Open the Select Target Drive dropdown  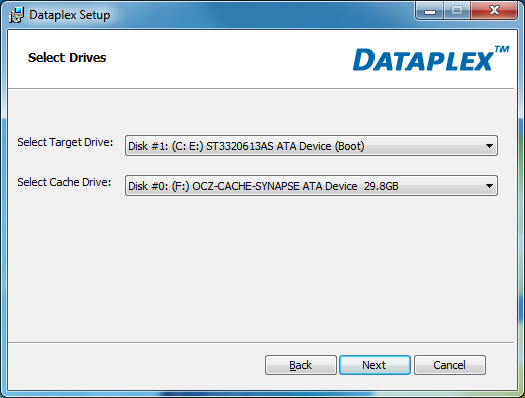click(311, 146)
